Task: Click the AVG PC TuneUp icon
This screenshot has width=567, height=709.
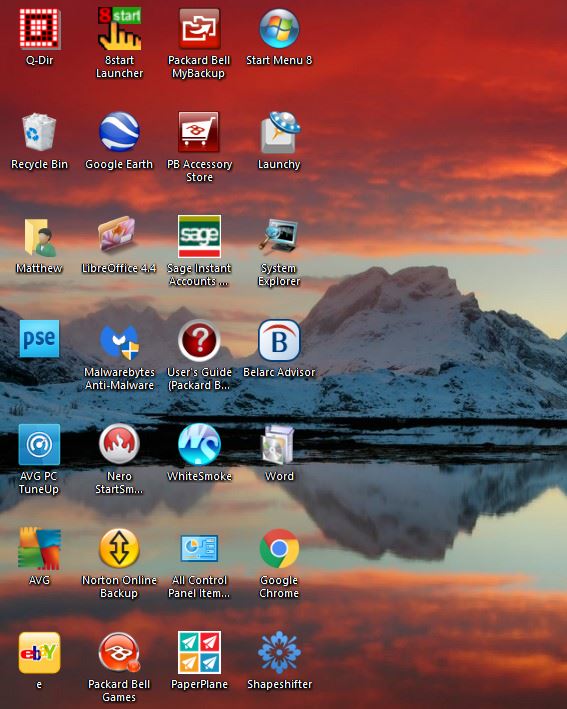Action: [x=39, y=444]
